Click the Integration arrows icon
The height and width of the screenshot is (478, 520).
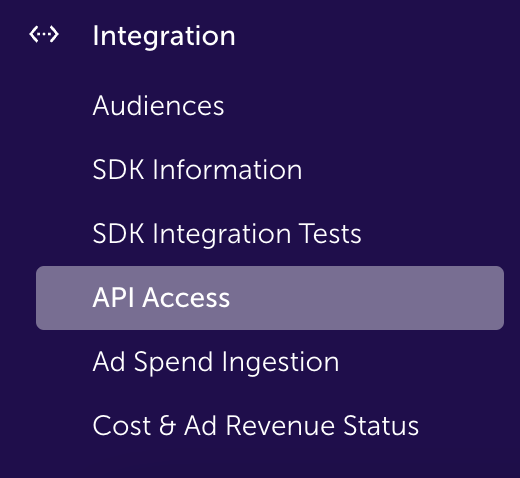pyautogui.click(x=44, y=34)
